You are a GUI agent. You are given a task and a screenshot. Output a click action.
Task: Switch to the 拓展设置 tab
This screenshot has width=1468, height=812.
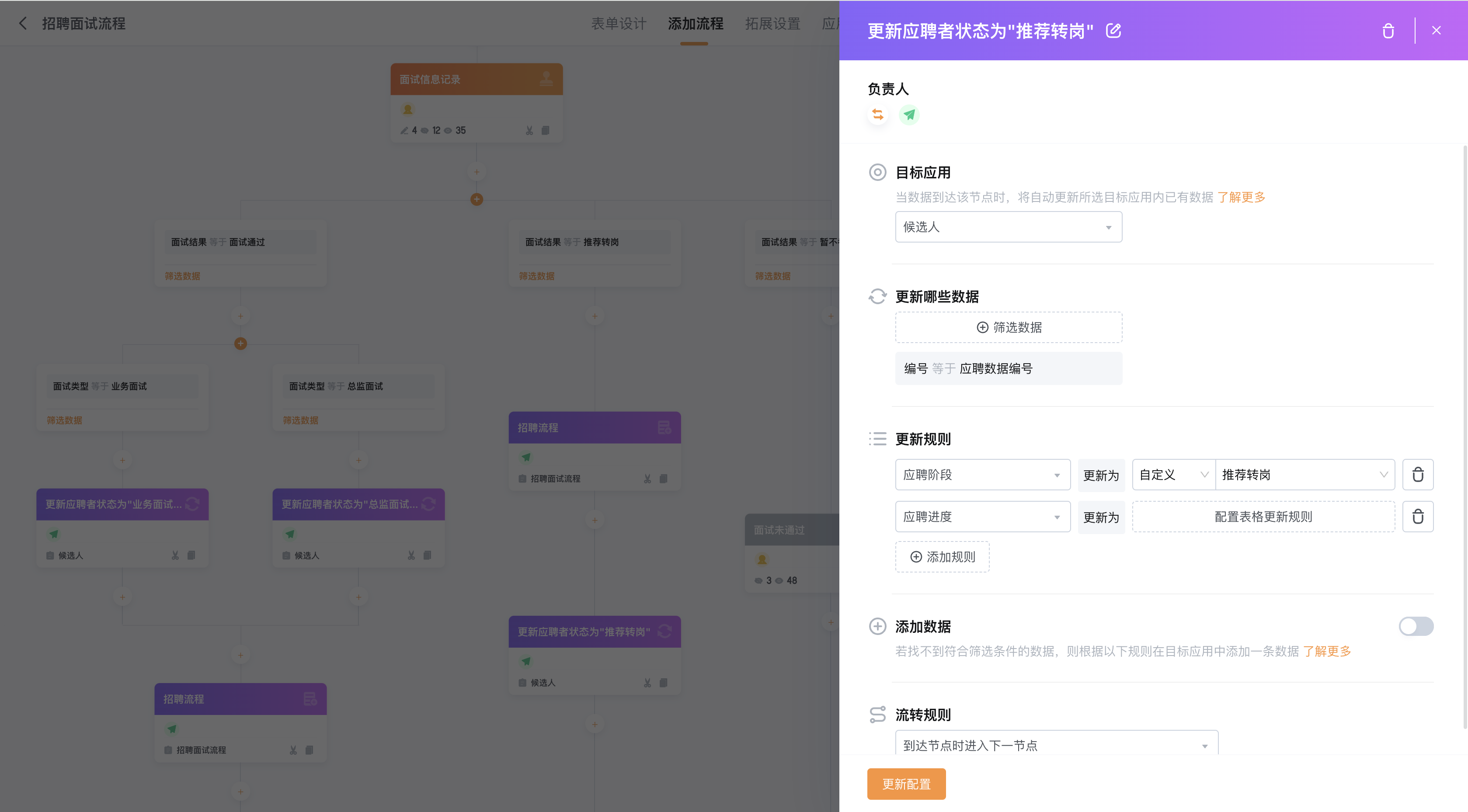click(x=772, y=24)
